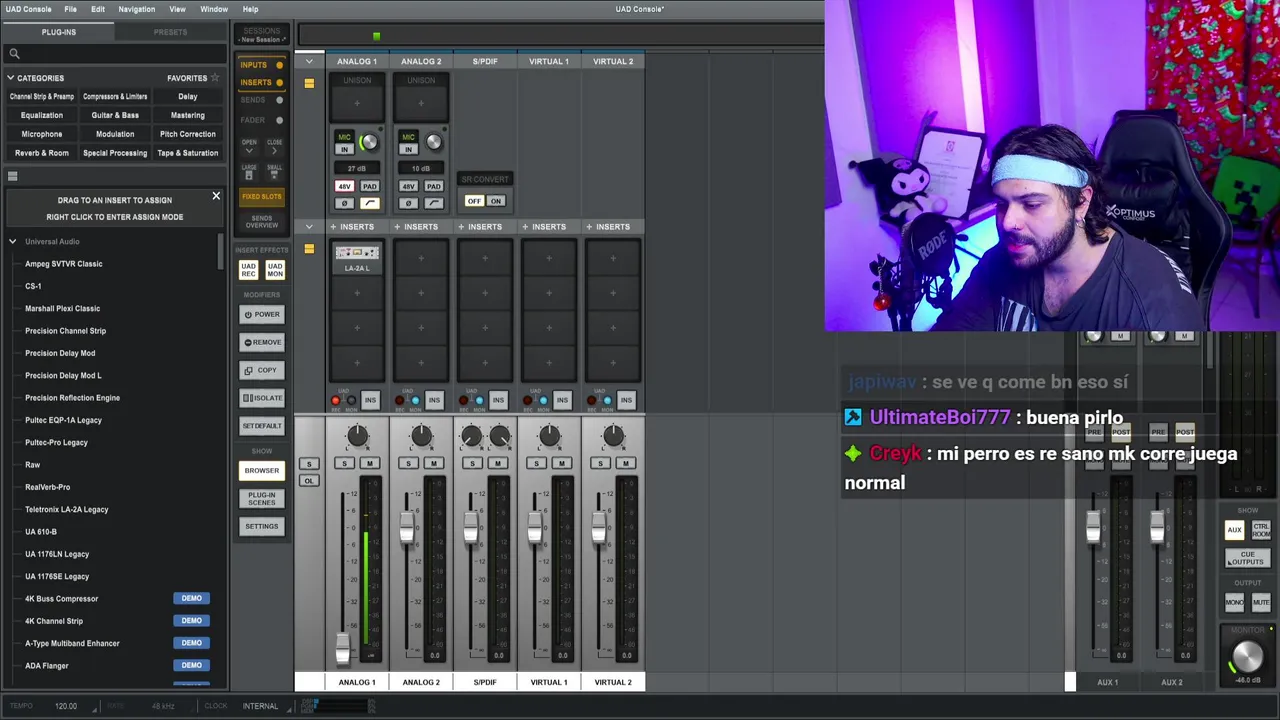Open console SETTINGS
This screenshot has height=720, width=1280.
pyautogui.click(x=262, y=526)
